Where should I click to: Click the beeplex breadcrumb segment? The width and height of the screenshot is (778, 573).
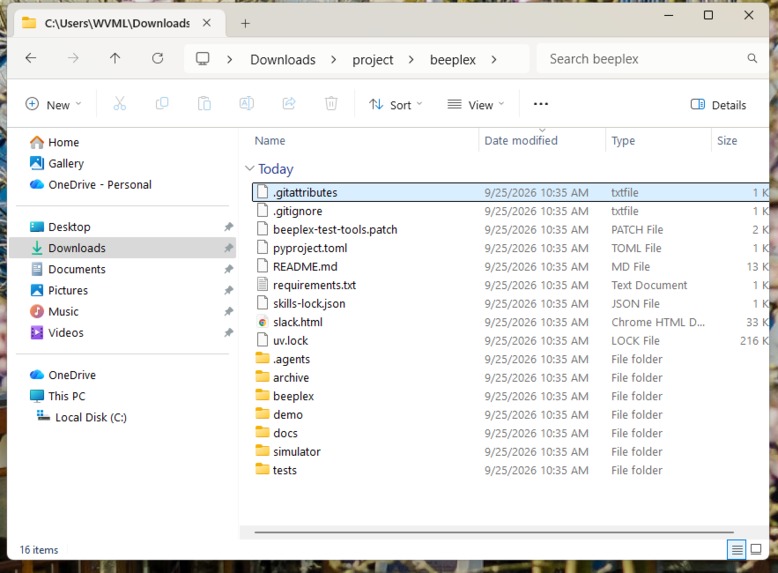coord(453,60)
